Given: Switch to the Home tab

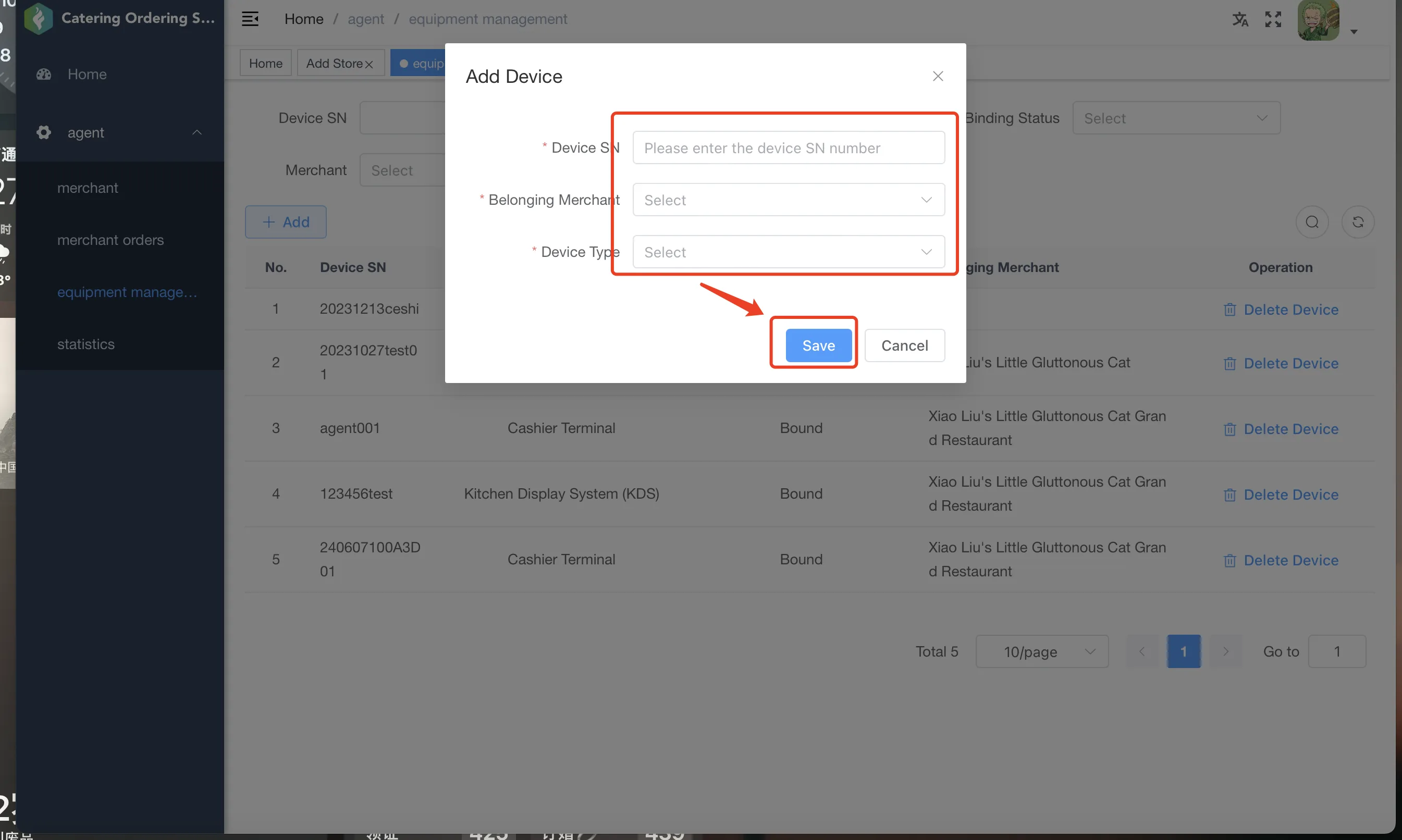Looking at the screenshot, I should (265, 64).
